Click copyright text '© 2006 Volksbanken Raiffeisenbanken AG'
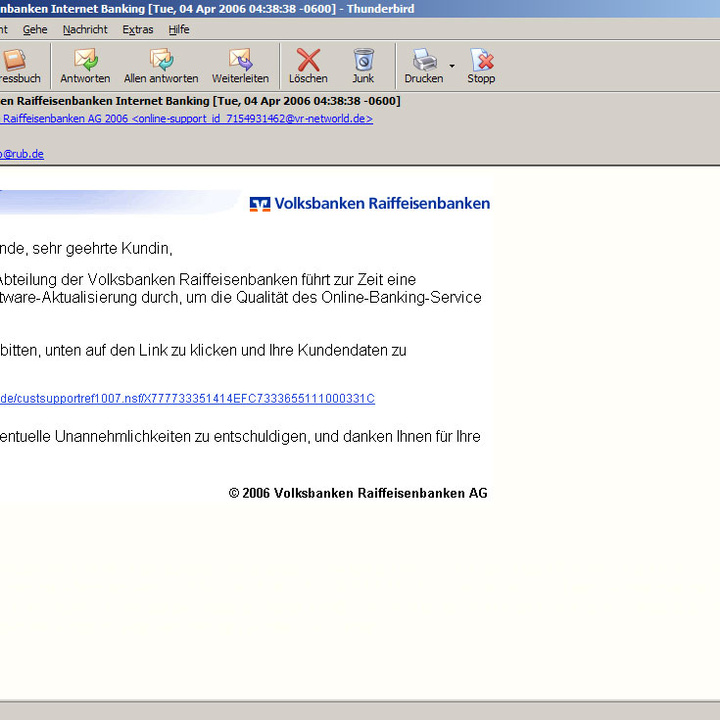 pyautogui.click(x=358, y=493)
